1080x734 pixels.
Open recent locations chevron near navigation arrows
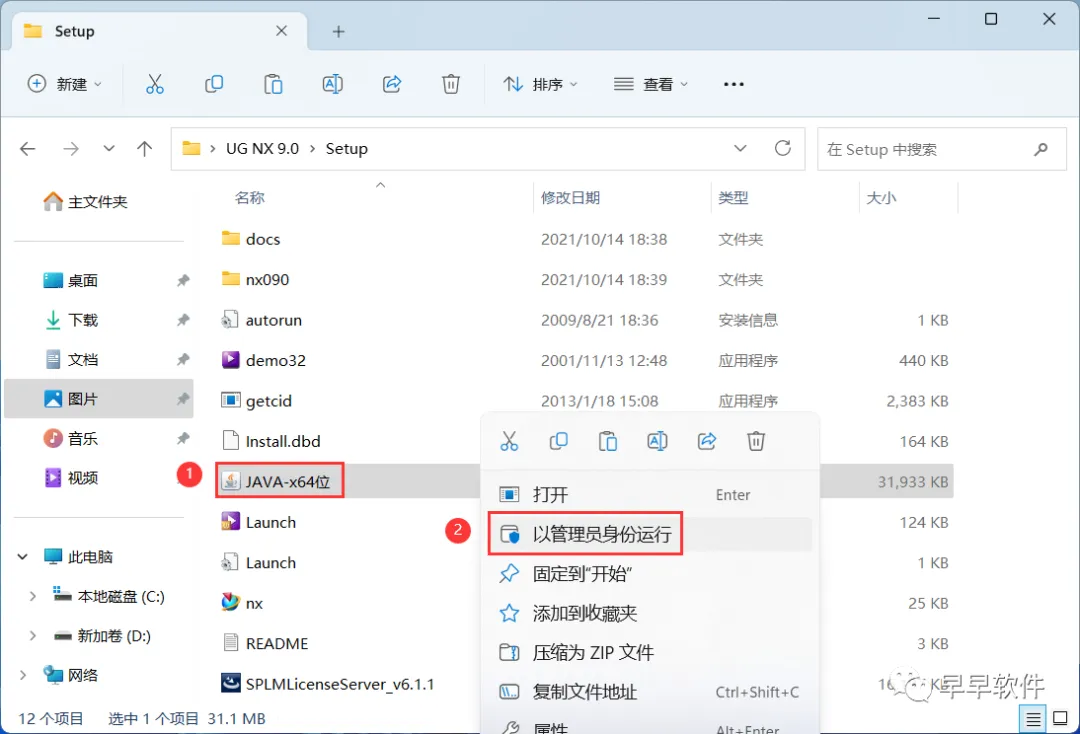click(x=109, y=149)
